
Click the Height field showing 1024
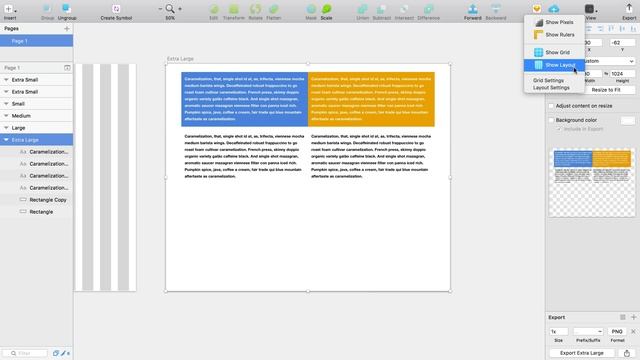[x=622, y=74]
